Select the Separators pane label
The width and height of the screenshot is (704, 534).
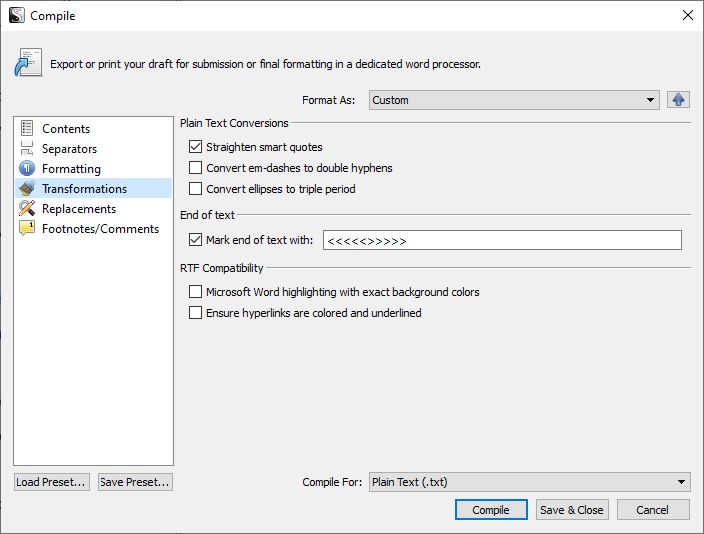tap(70, 149)
